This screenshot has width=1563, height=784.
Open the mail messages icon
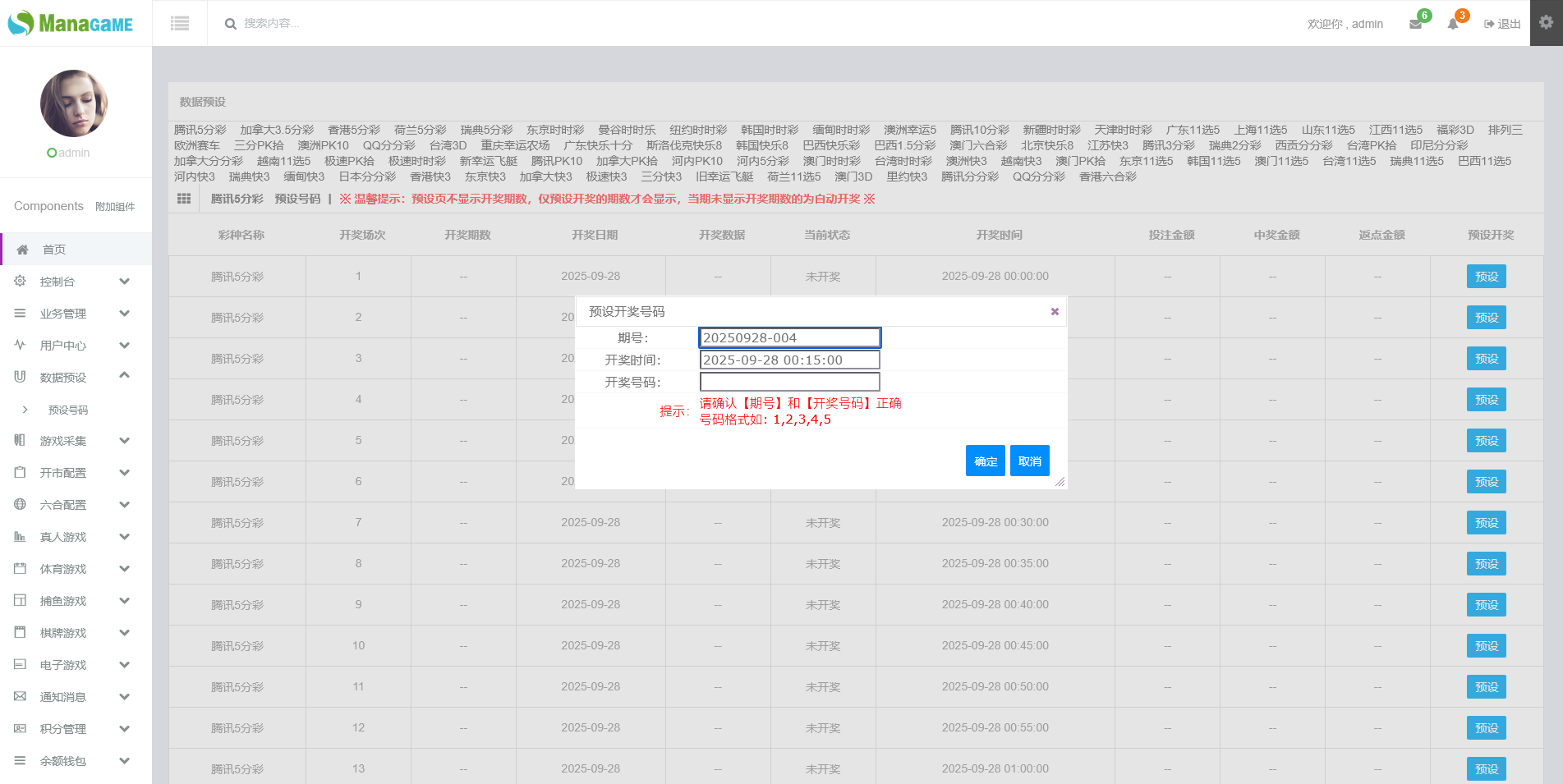[x=1415, y=24]
